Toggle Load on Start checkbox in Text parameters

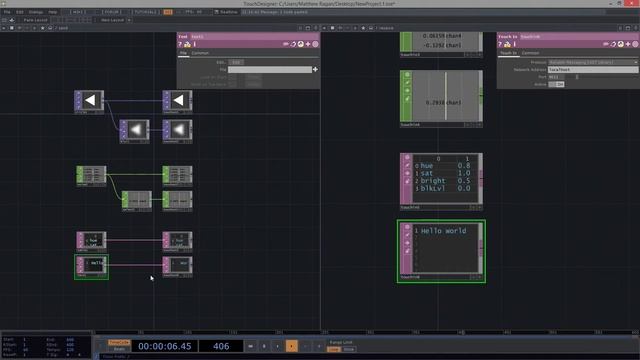(x=232, y=77)
